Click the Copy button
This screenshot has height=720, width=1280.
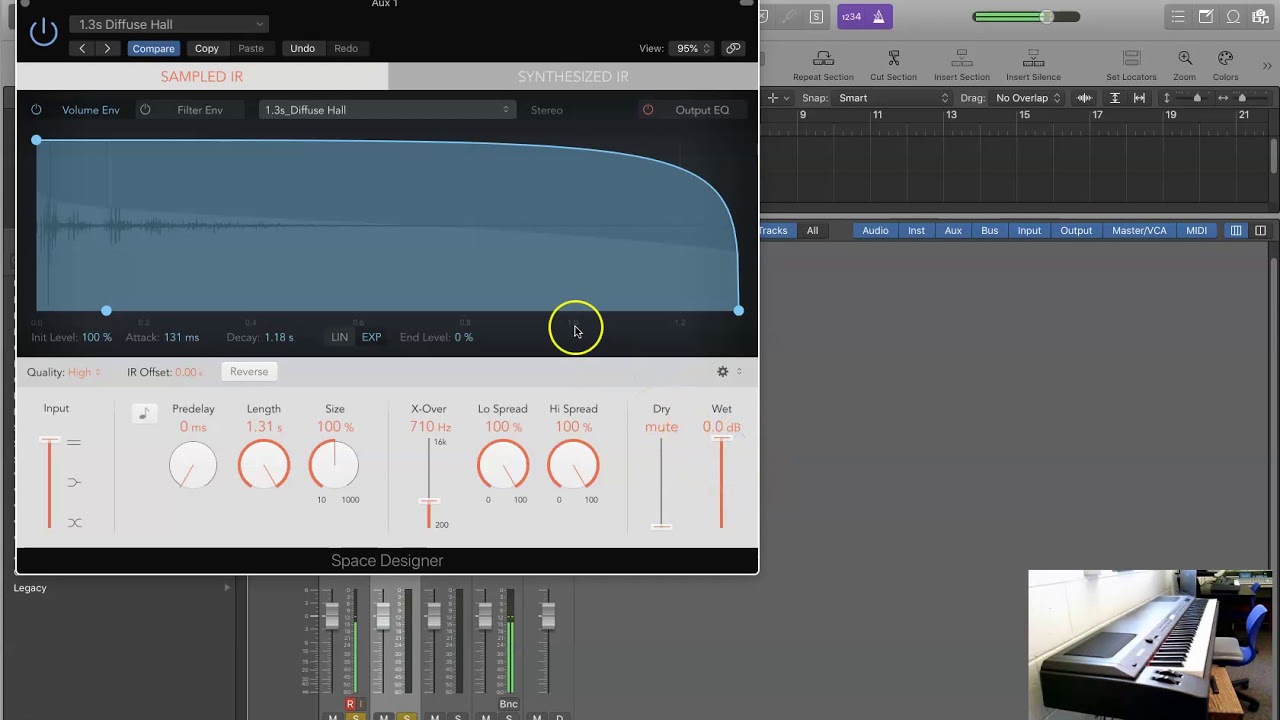[207, 48]
